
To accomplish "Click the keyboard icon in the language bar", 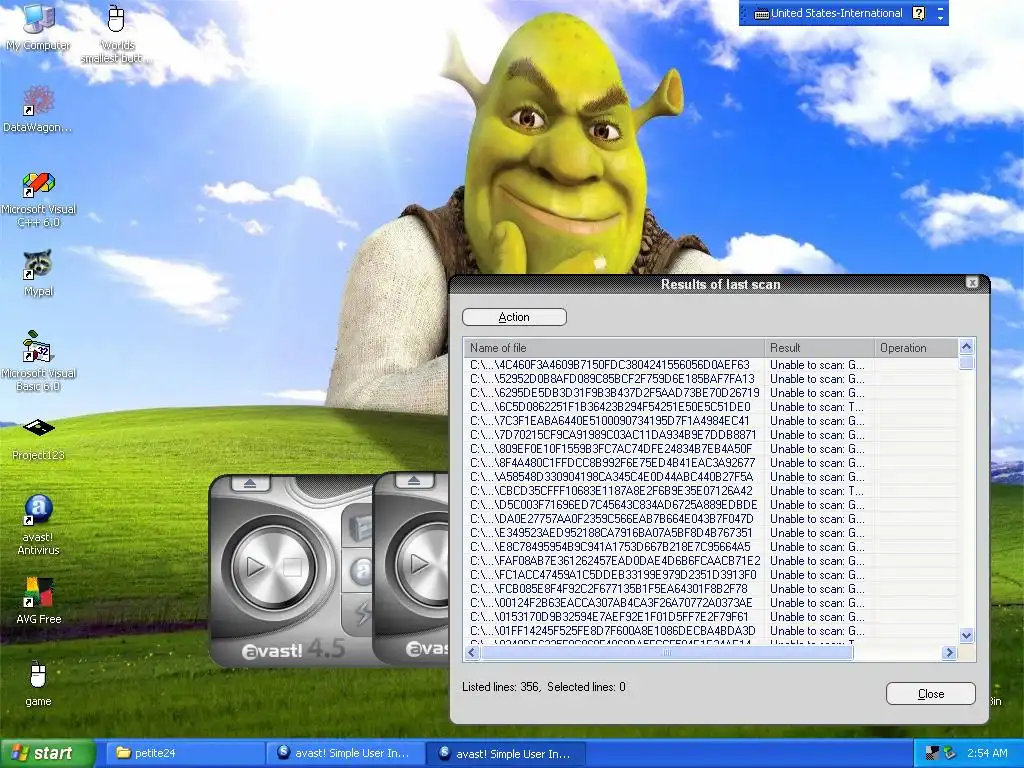I will [761, 14].
